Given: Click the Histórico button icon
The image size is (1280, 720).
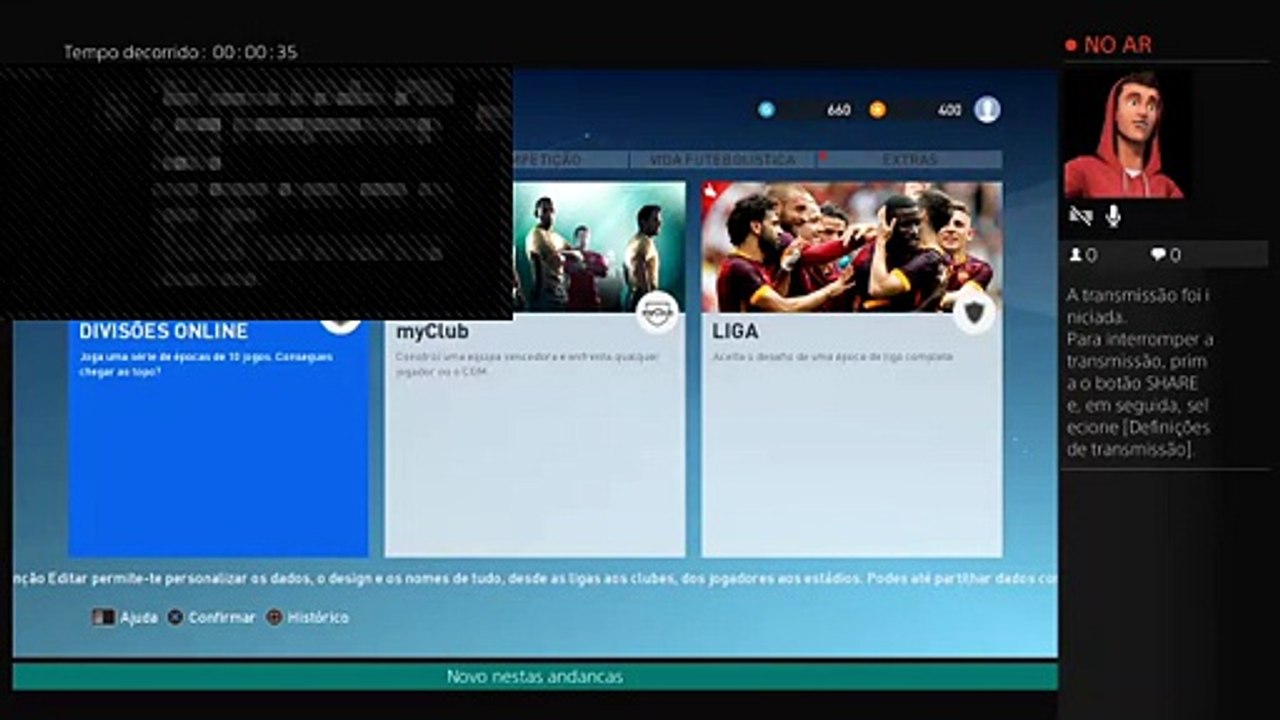Looking at the screenshot, I should 274,618.
